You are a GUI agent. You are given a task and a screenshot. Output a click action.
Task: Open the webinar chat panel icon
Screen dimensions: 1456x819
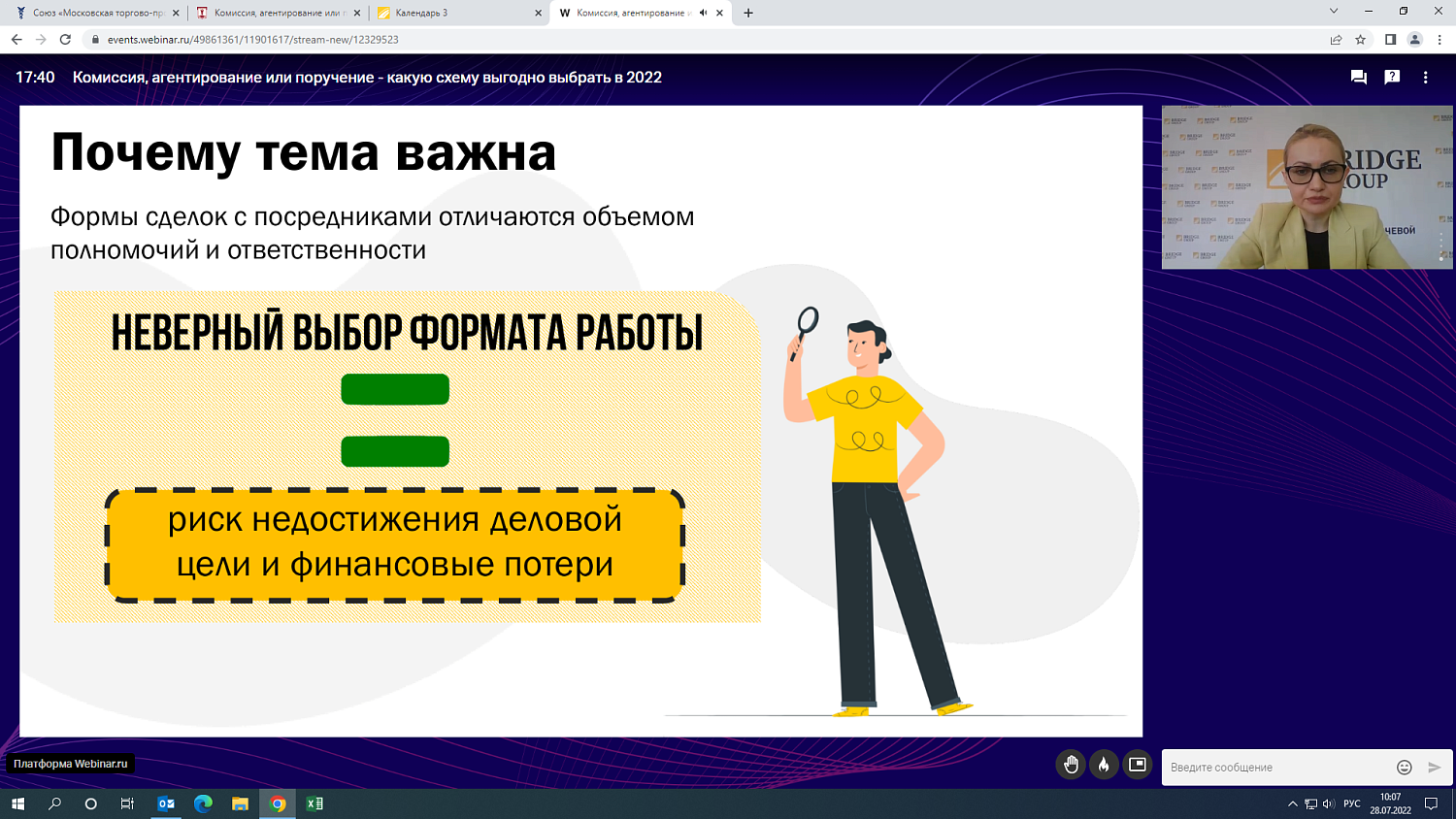1359,78
